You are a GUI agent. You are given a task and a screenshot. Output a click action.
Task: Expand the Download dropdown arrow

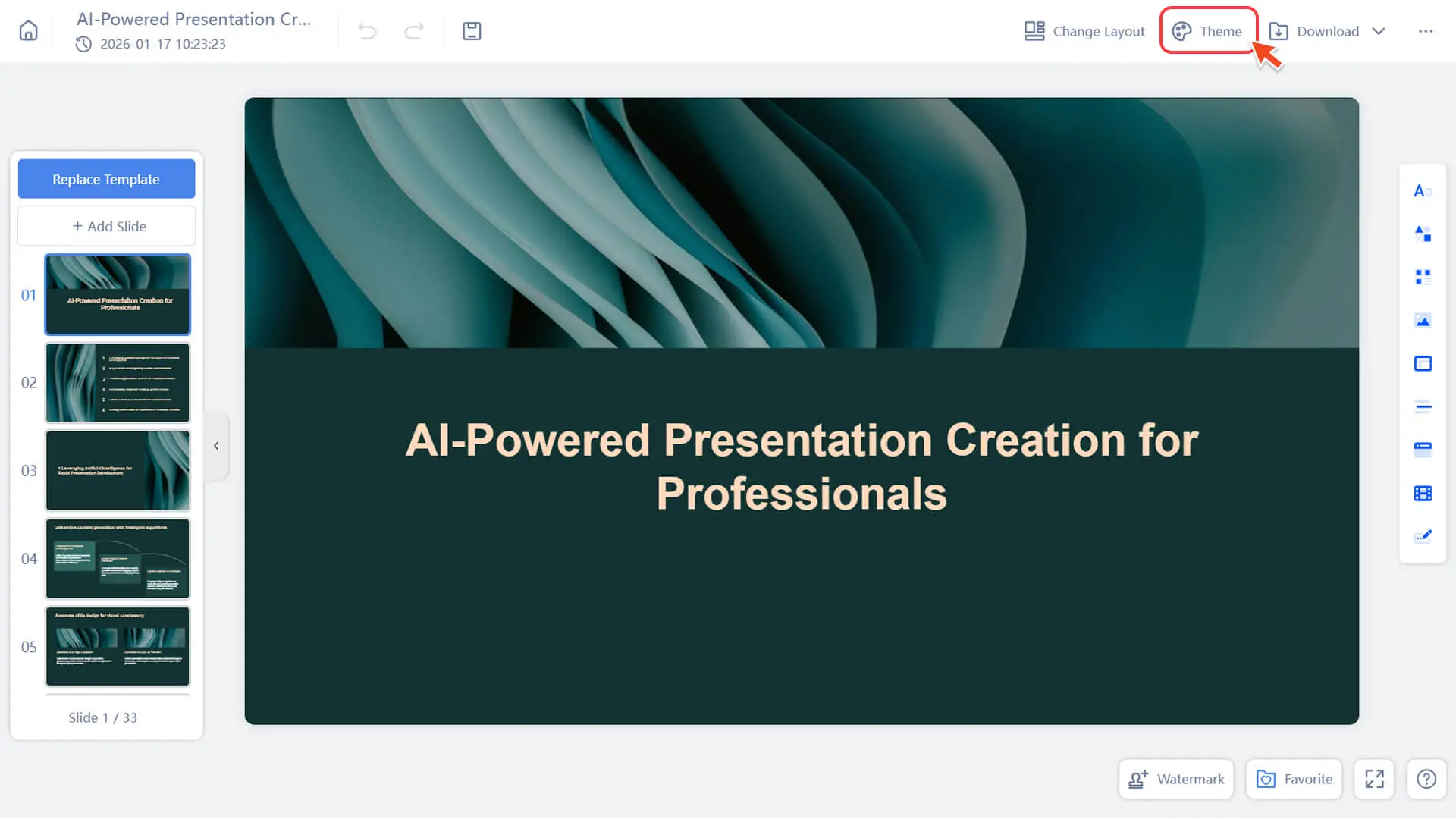1379,31
